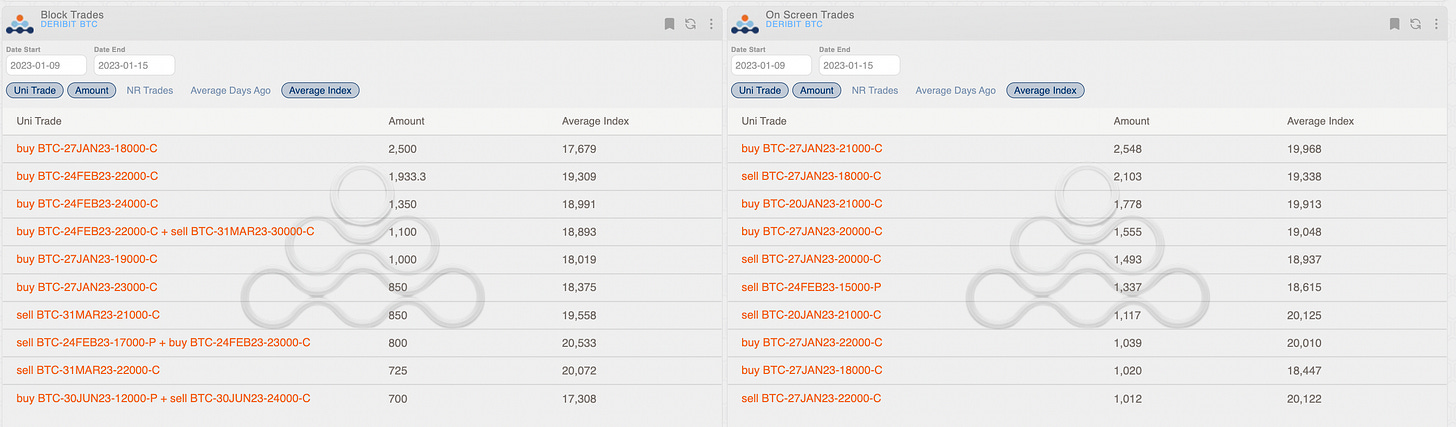This screenshot has width=1456, height=427.
Task: Select buy BTC-27JAN23-19000-C row
Action: (361, 259)
